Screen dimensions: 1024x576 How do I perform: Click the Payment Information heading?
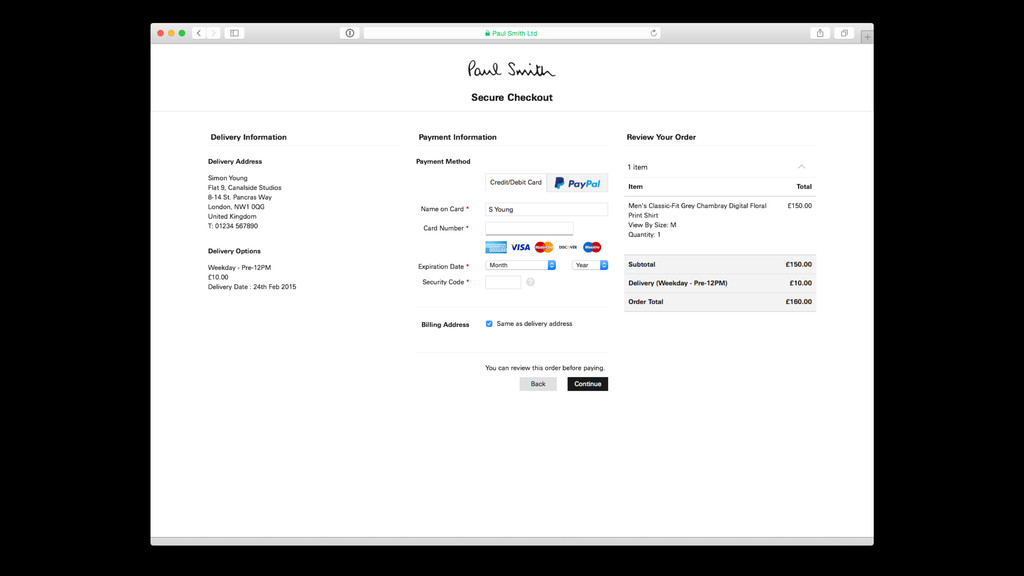click(x=457, y=137)
